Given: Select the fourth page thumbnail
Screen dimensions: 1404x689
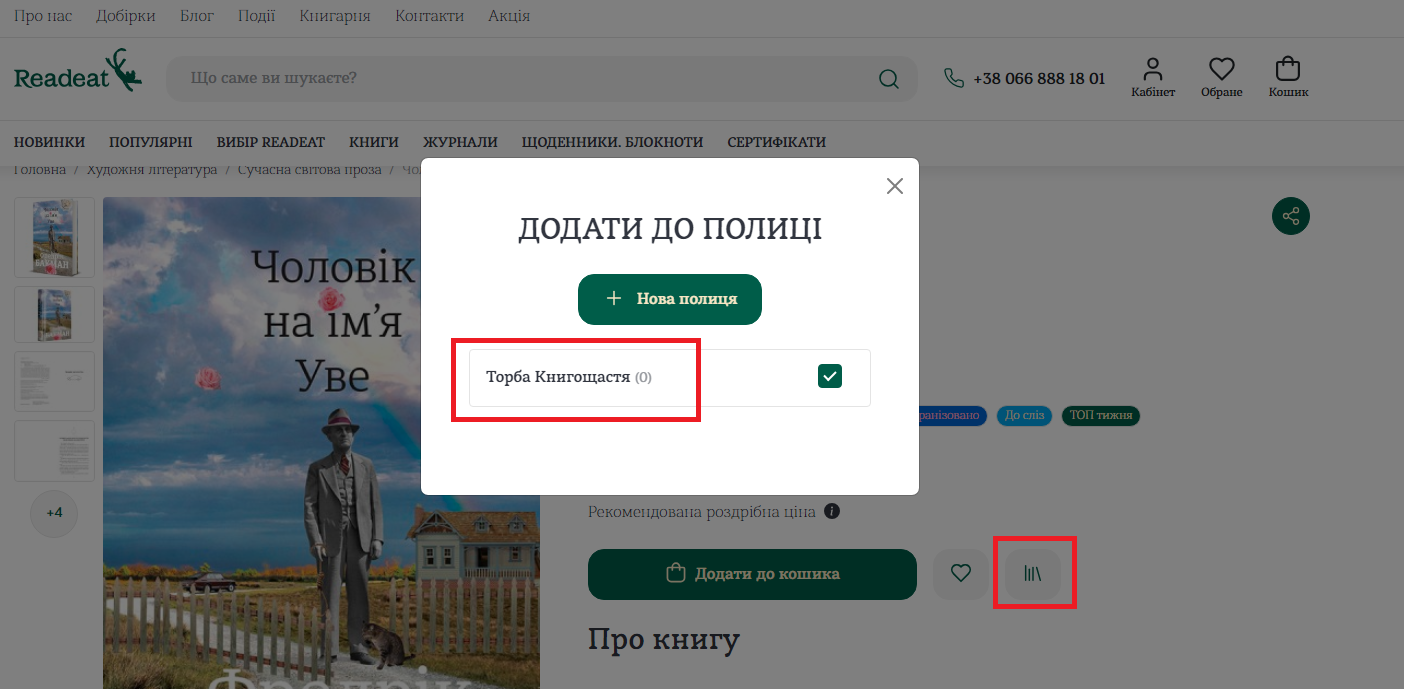Looking at the screenshot, I should click(x=54, y=451).
